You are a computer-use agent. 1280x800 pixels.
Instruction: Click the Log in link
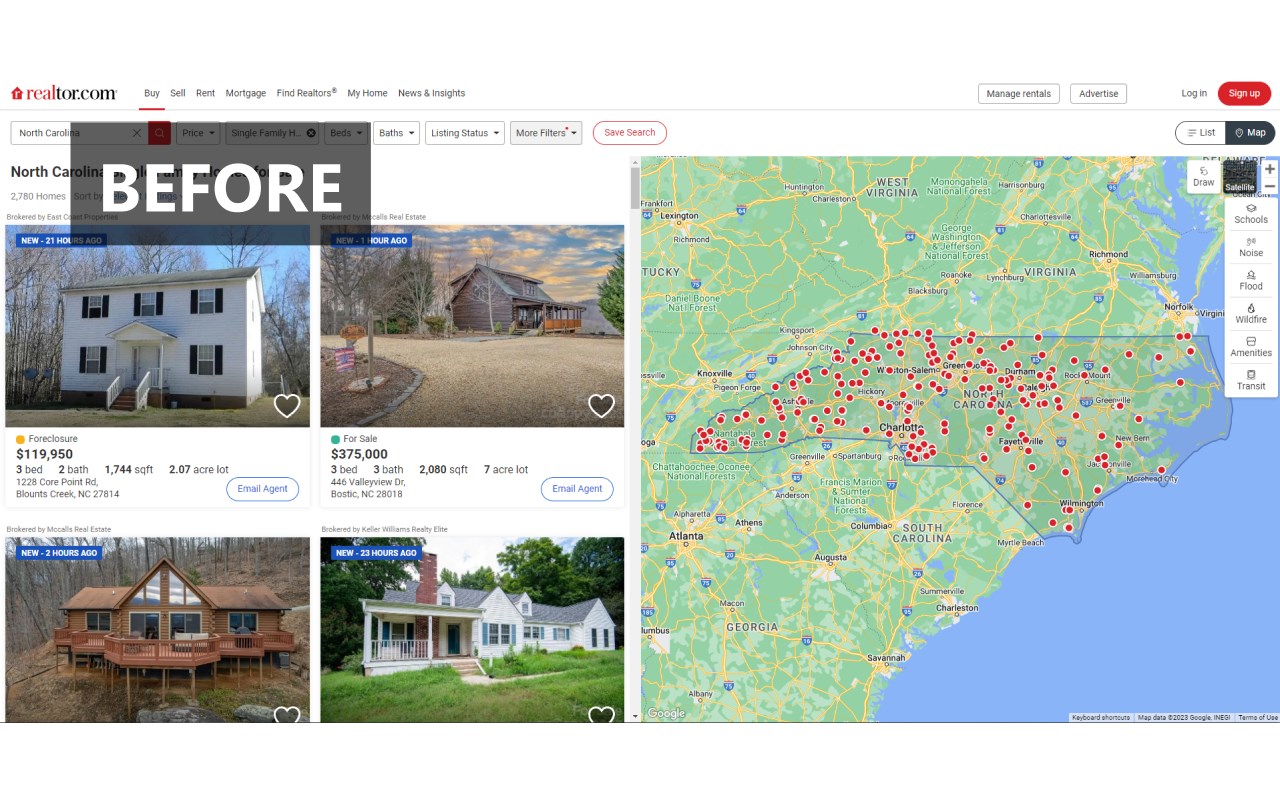pos(1194,93)
